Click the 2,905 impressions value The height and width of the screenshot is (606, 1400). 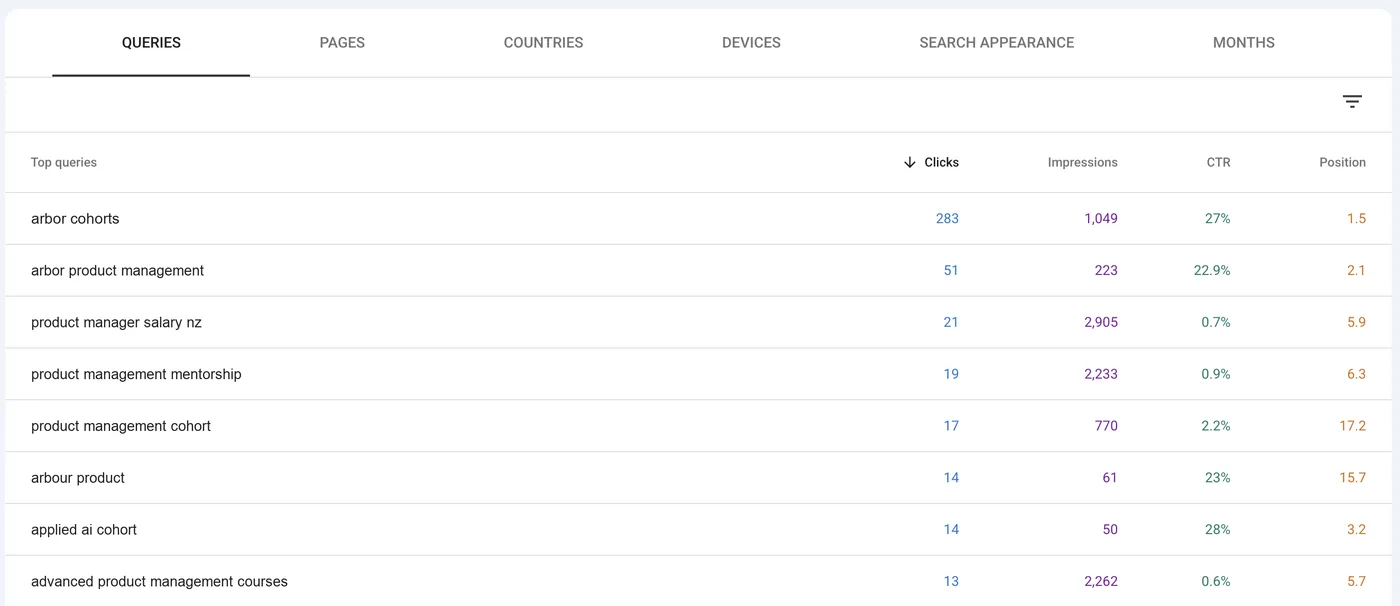(1100, 323)
